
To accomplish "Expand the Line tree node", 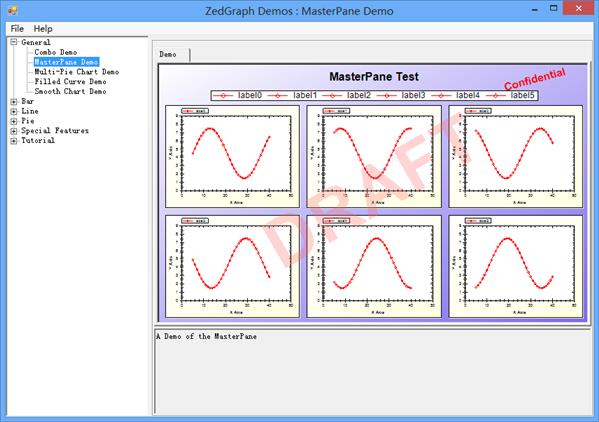I will pos(14,112).
